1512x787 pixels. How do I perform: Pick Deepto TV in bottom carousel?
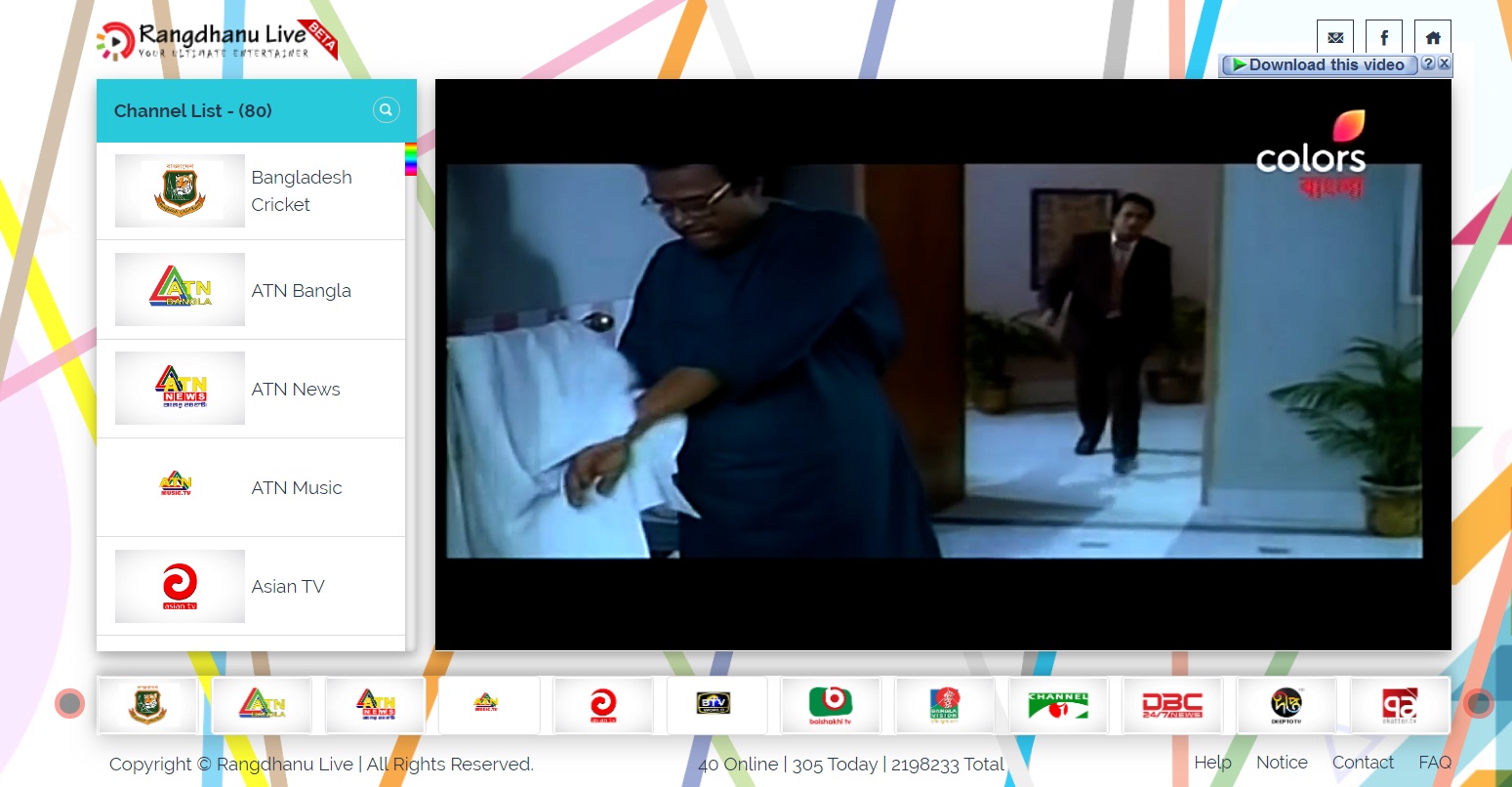click(1287, 705)
